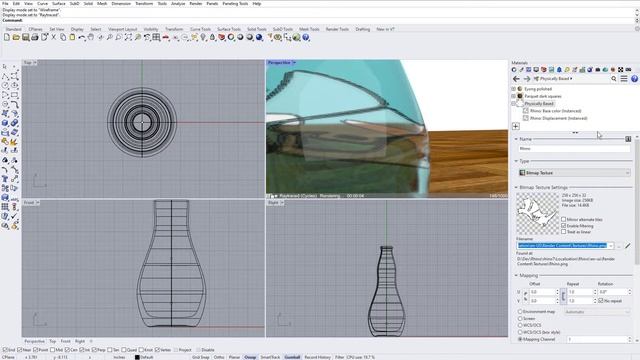This screenshot has width=640, height=360.
Task: Click the Copy icon in toolbar
Action: pyautogui.click(x=63, y=38)
